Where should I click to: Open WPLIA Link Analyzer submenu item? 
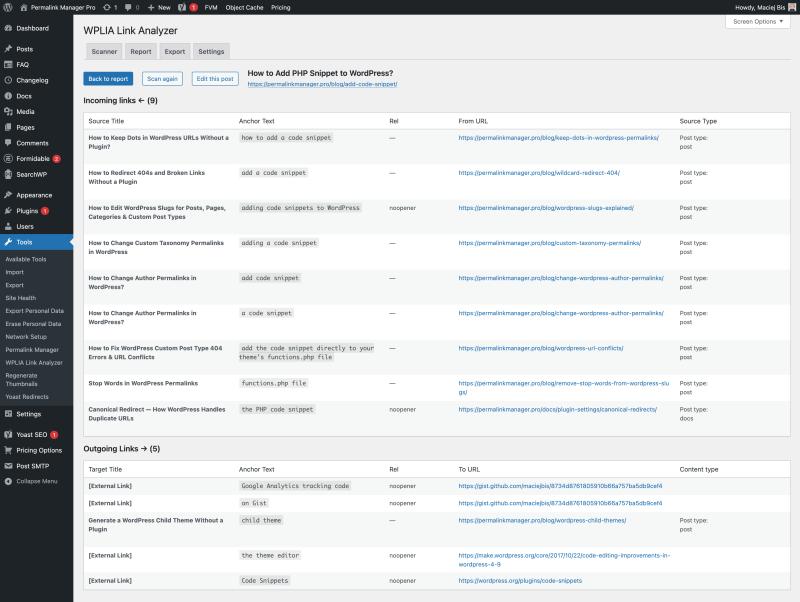coord(34,363)
